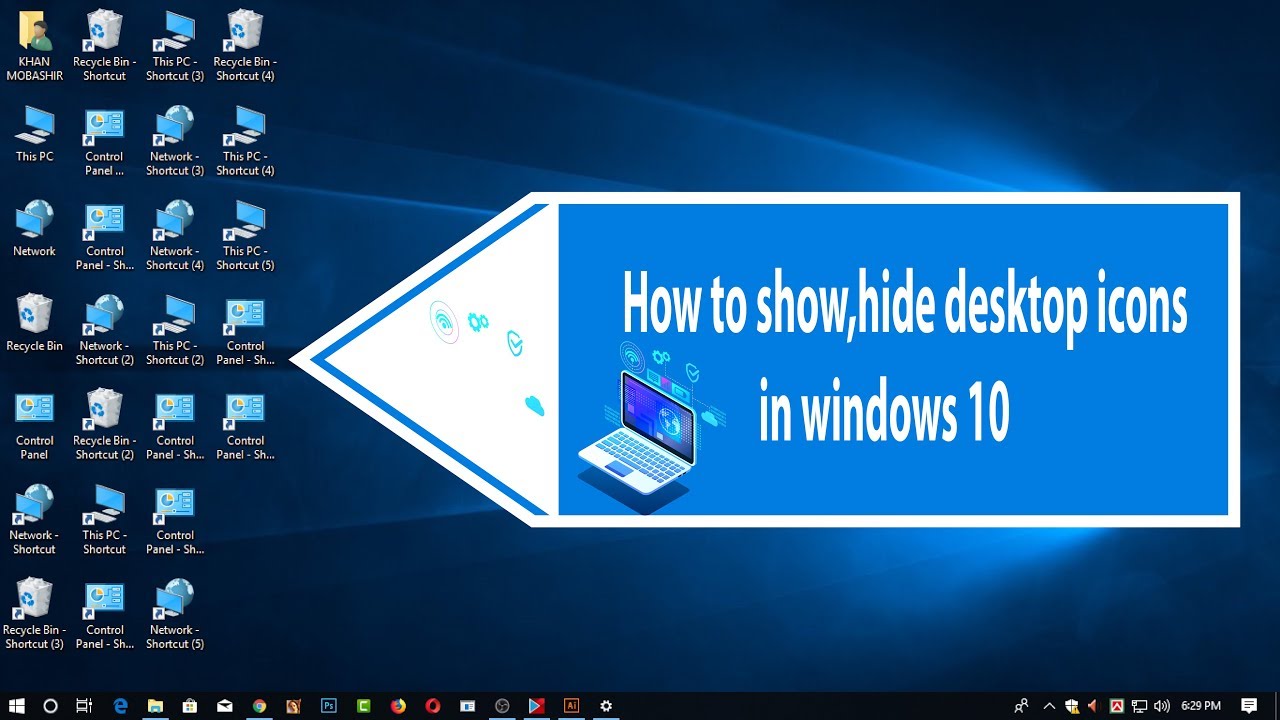This screenshot has height=720, width=1280.
Task: Select Recycle Bin - Shortcut (3) icon
Action: (34, 615)
